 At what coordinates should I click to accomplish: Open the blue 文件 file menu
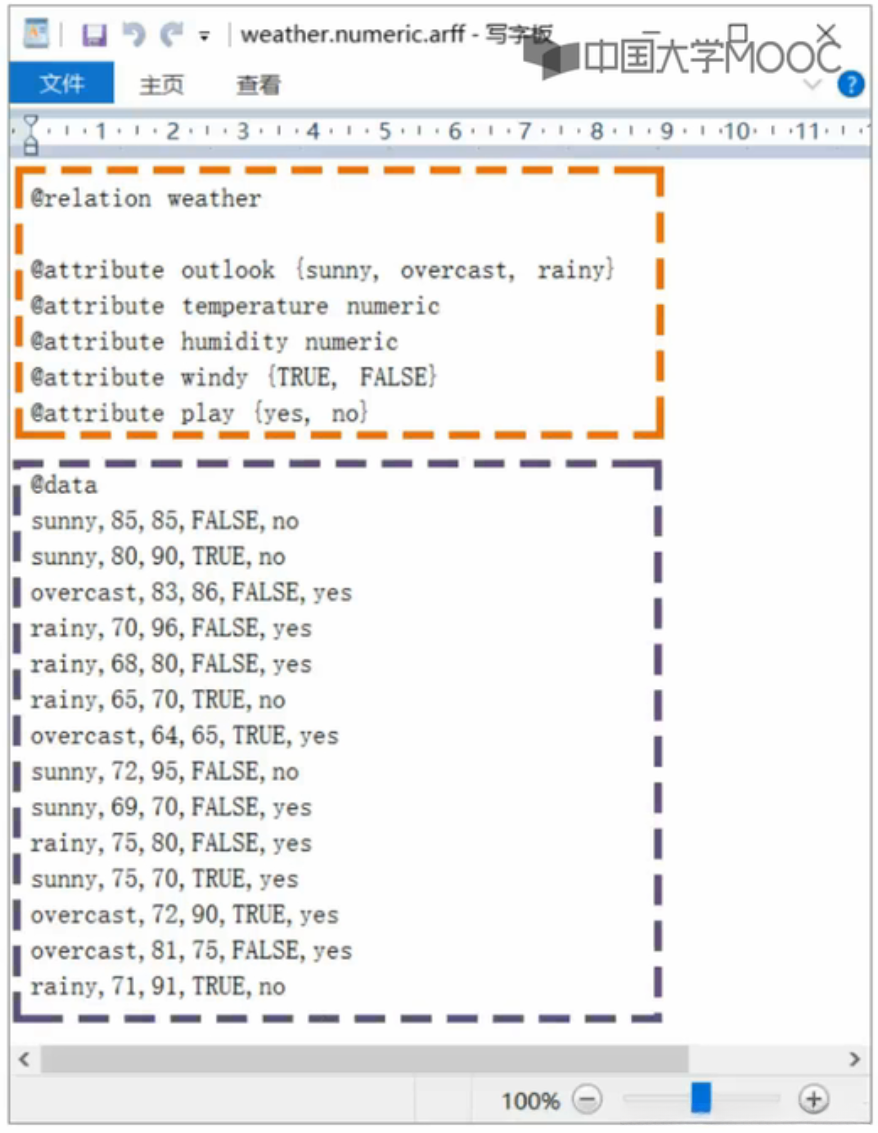[x=61, y=83]
